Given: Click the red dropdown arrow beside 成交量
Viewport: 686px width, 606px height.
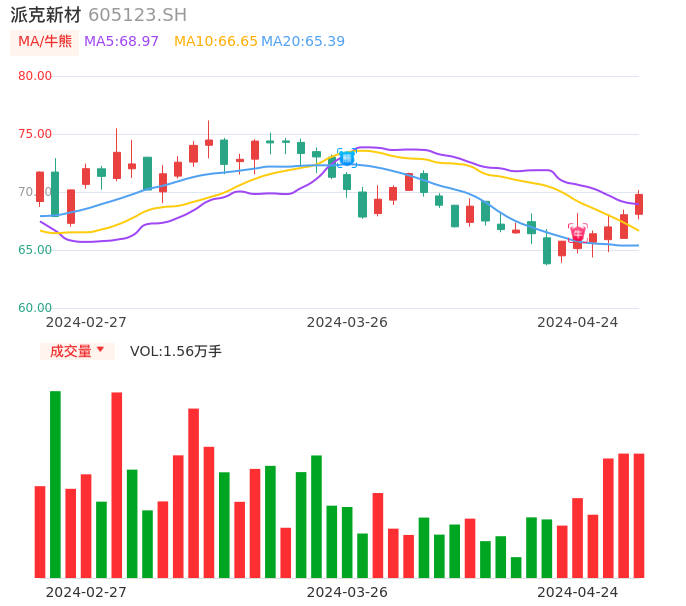Looking at the screenshot, I should [x=101, y=349].
